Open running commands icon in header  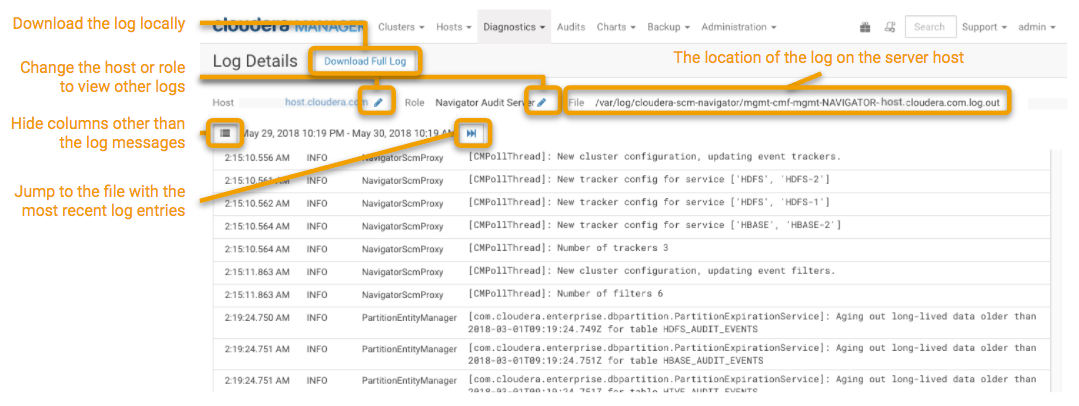(889, 27)
